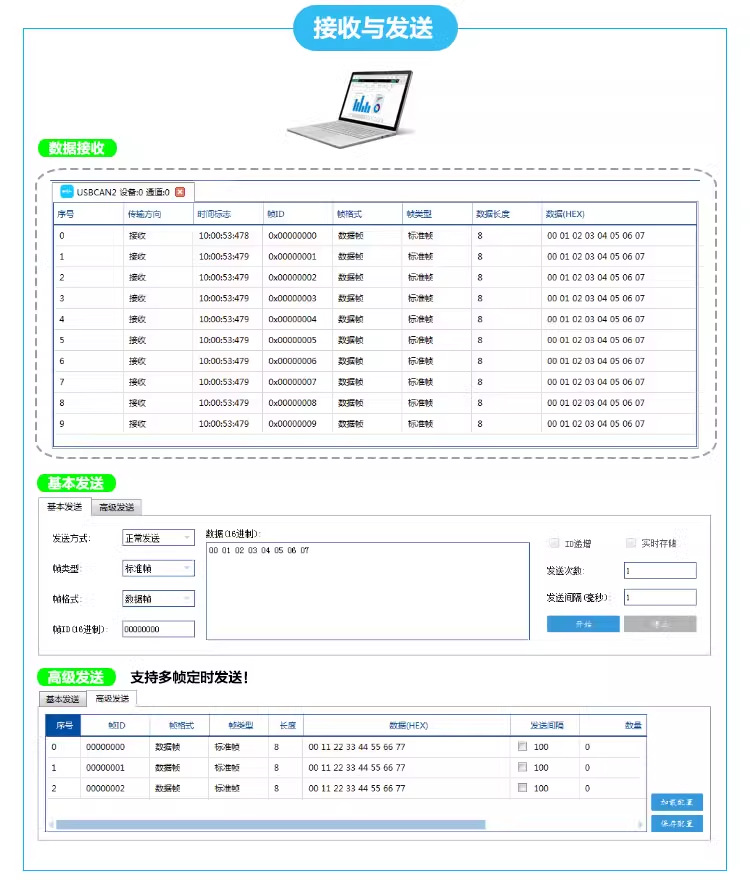Select received frame 0x00000005 cell
Screen dimensions: 750x894
(297, 340)
